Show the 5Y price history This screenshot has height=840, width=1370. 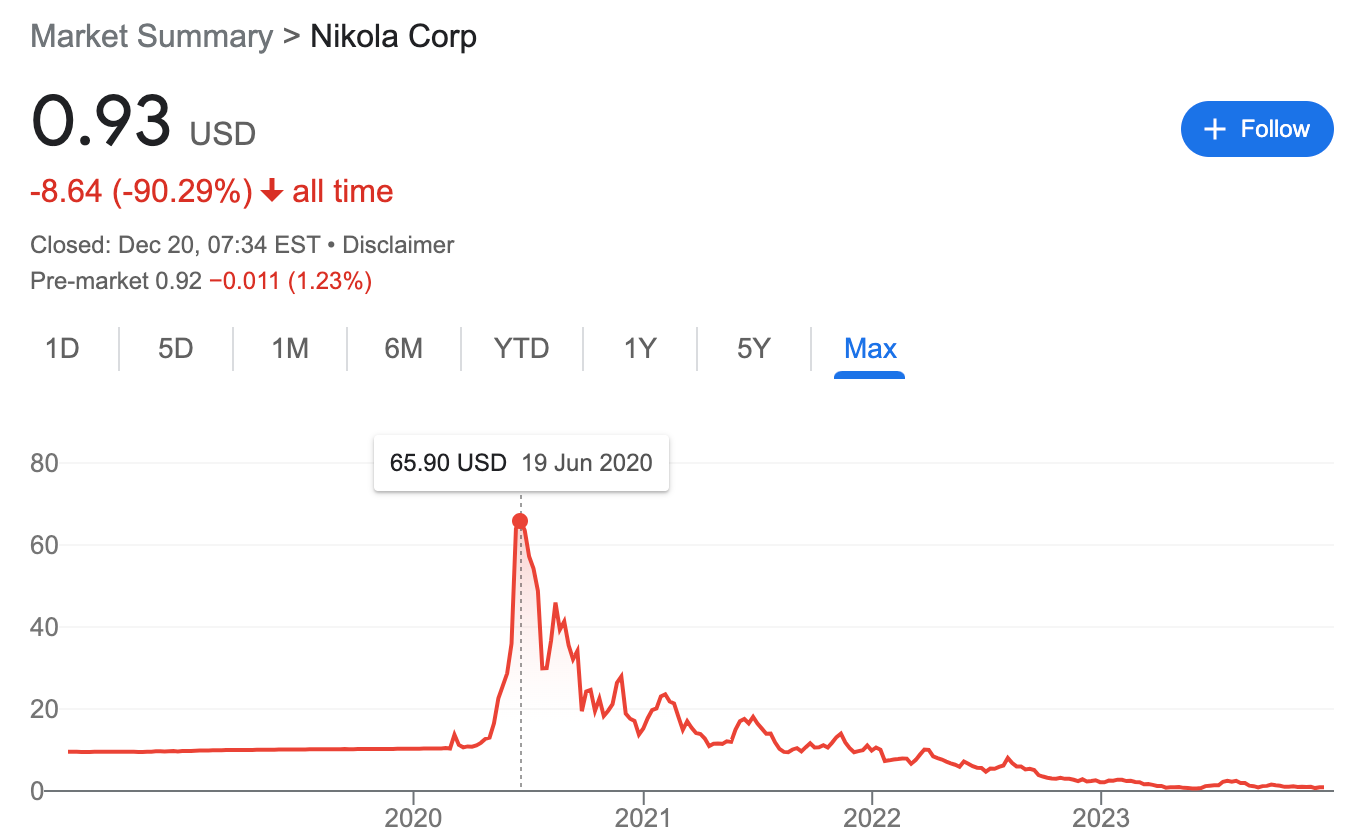754,349
